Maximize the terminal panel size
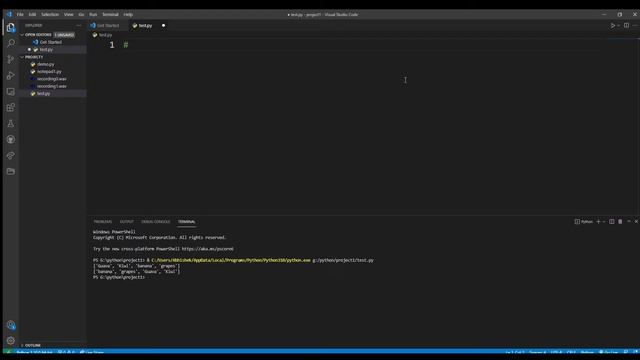640x360 pixels. coord(629,222)
